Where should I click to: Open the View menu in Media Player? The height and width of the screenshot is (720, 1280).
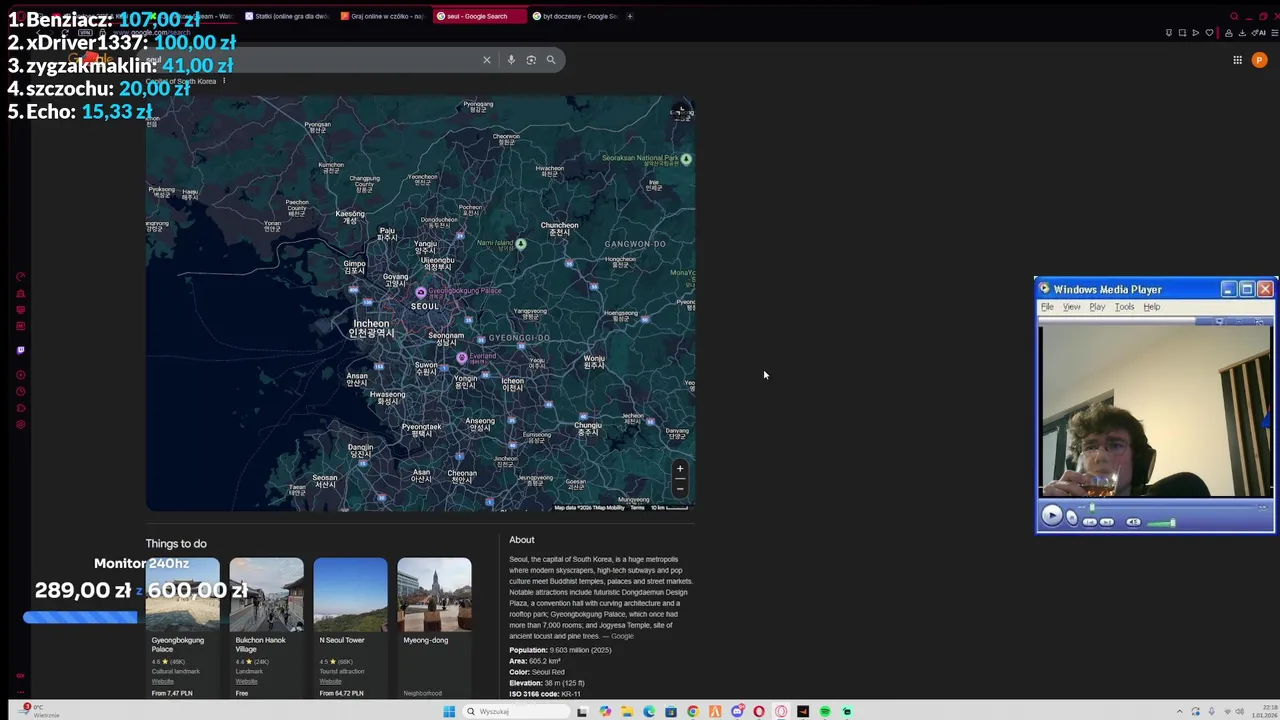[x=1071, y=307]
